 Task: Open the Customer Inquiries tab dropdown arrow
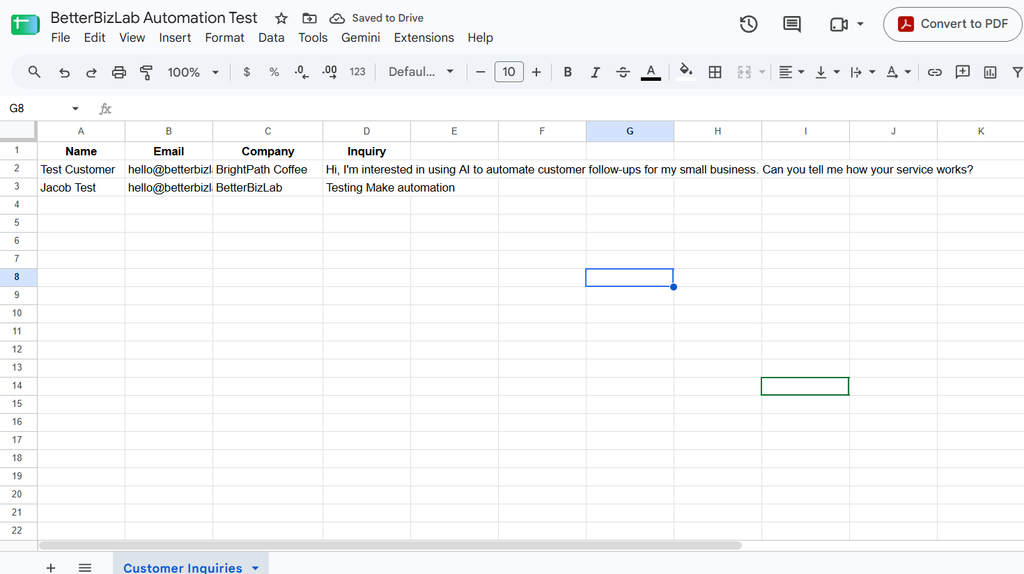255,568
